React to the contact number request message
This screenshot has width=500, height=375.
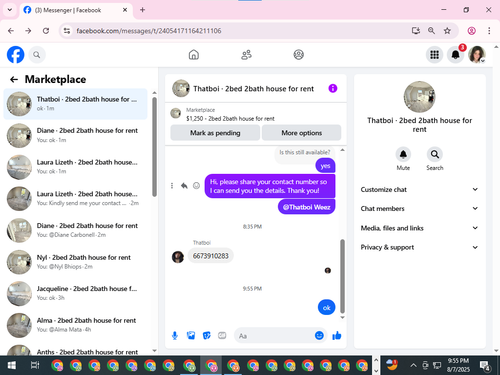click(196, 186)
